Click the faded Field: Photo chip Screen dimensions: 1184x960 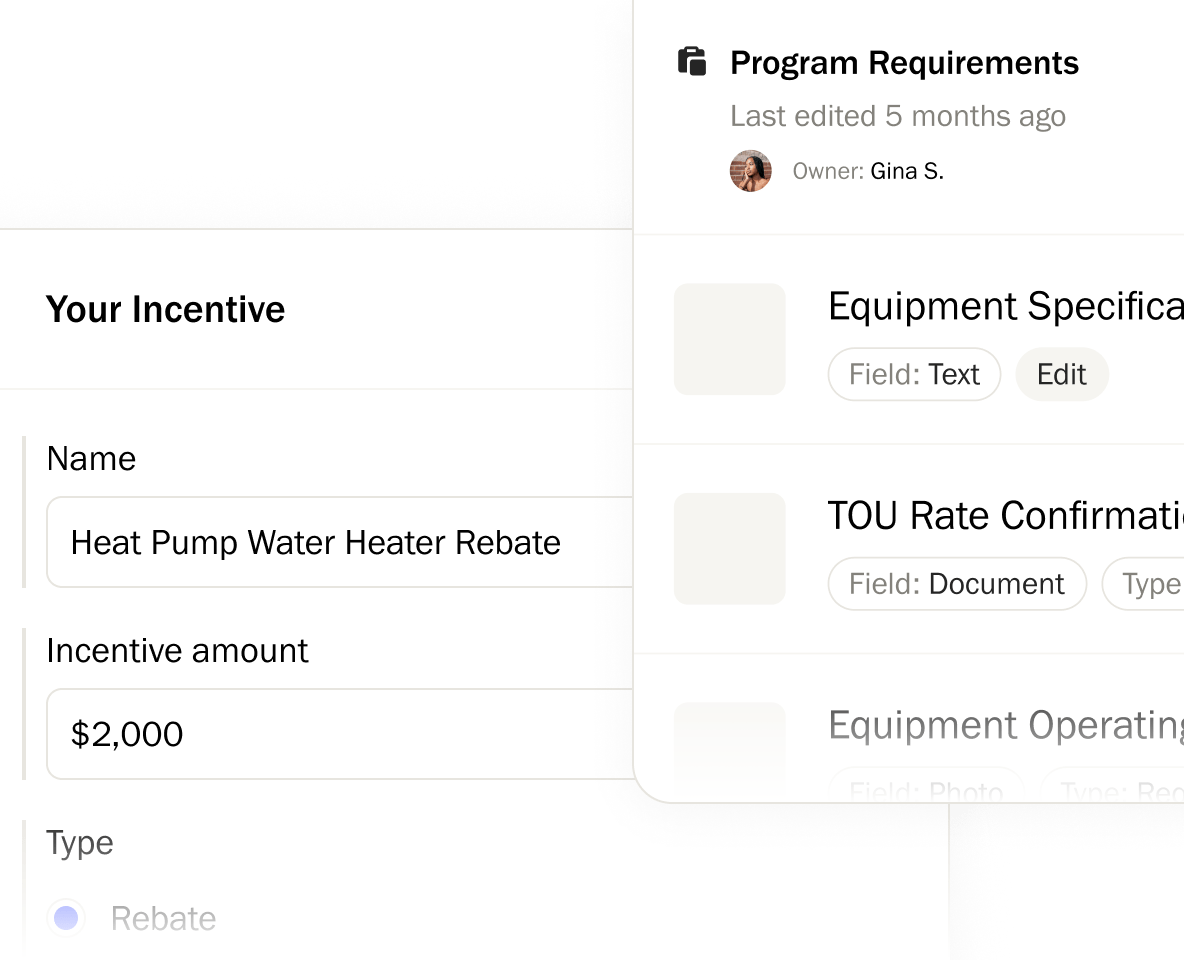pyautogui.click(x=925, y=790)
